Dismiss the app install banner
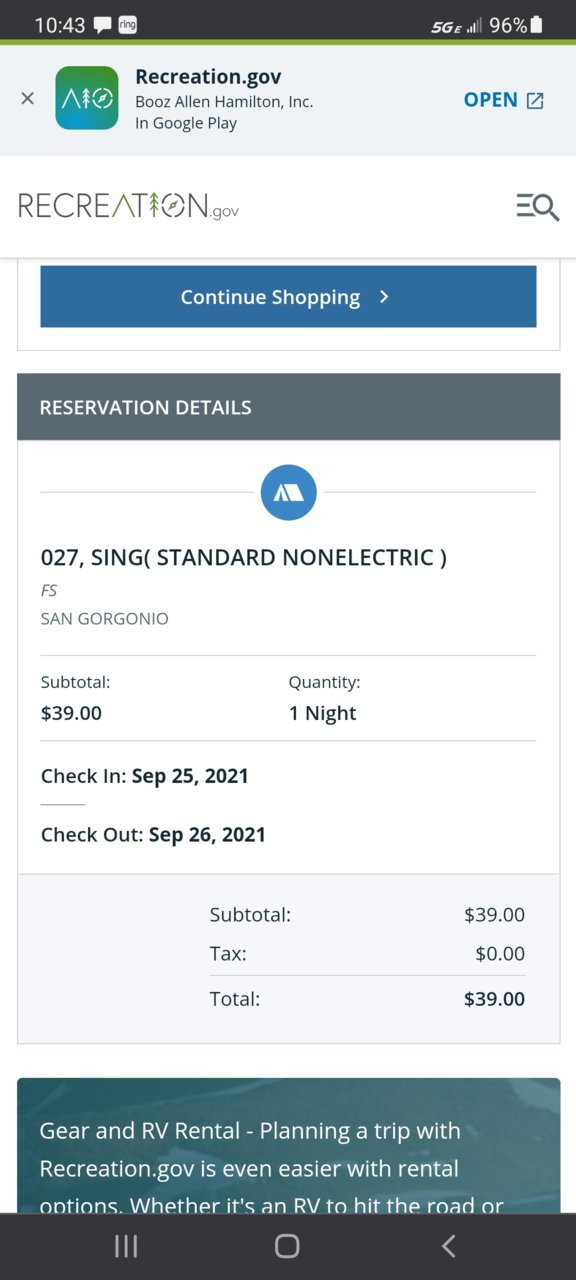 click(27, 99)
